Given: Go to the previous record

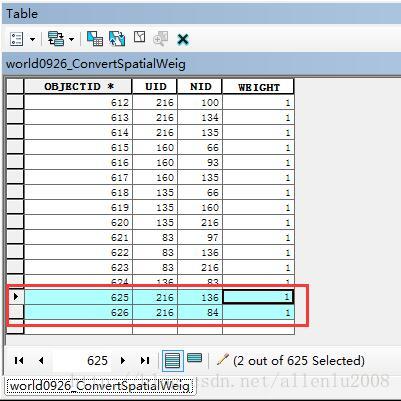Looking at the screenshot, I should pos(41,360).
